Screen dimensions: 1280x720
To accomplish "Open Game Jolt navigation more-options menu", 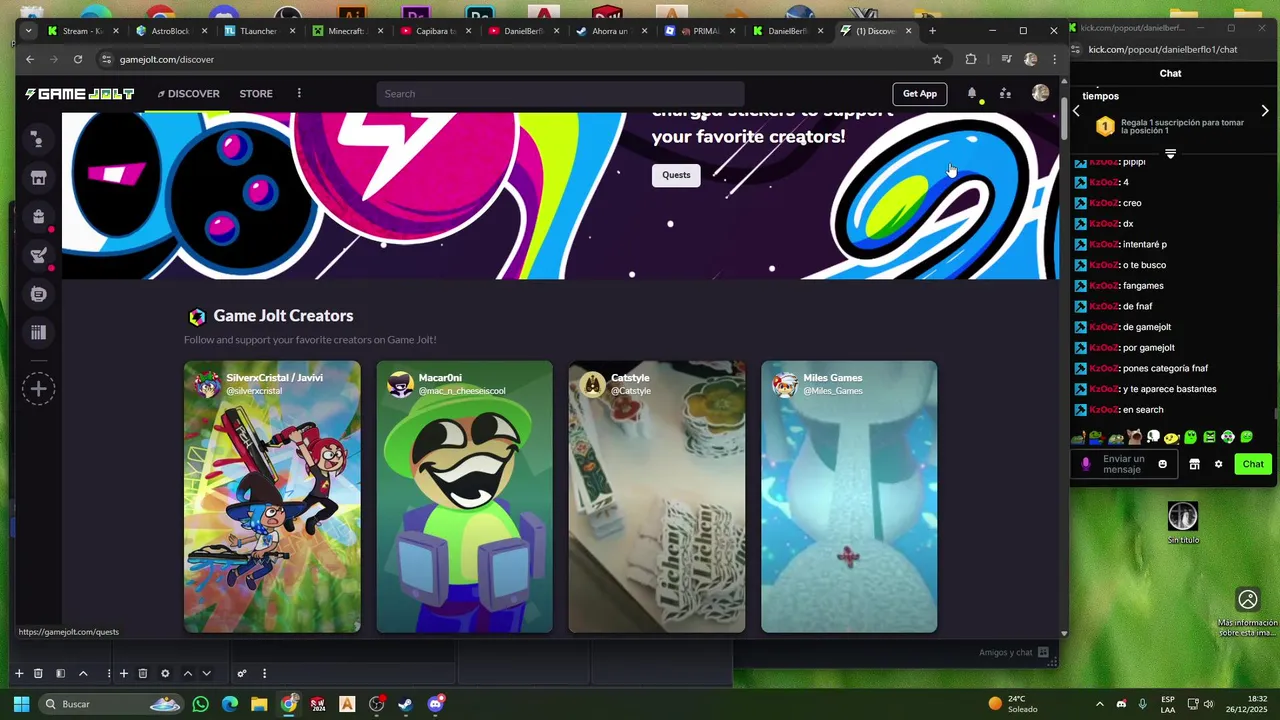I will coord(299,94).
